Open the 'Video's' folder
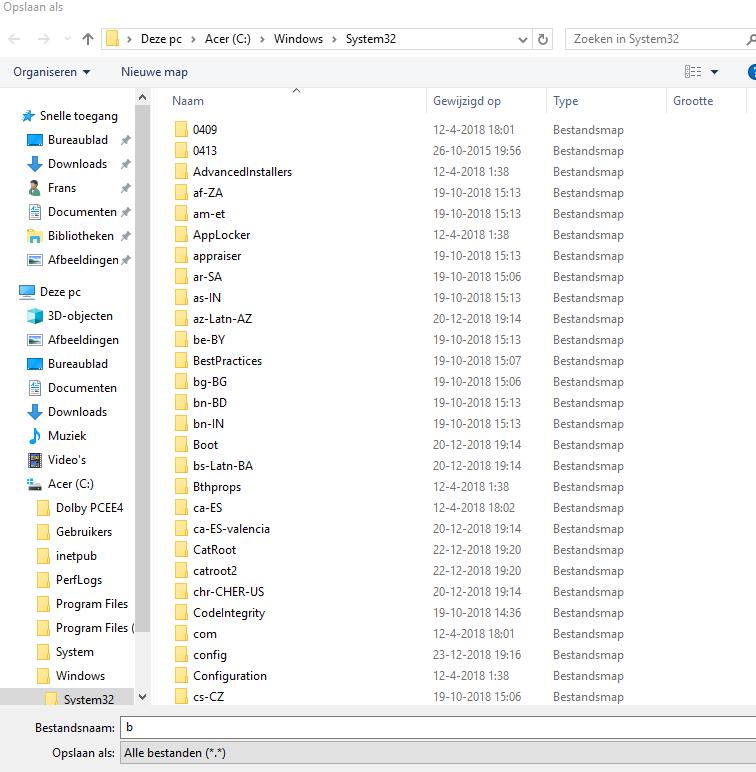Screen dimensions: 756x772 click(67, 460)
